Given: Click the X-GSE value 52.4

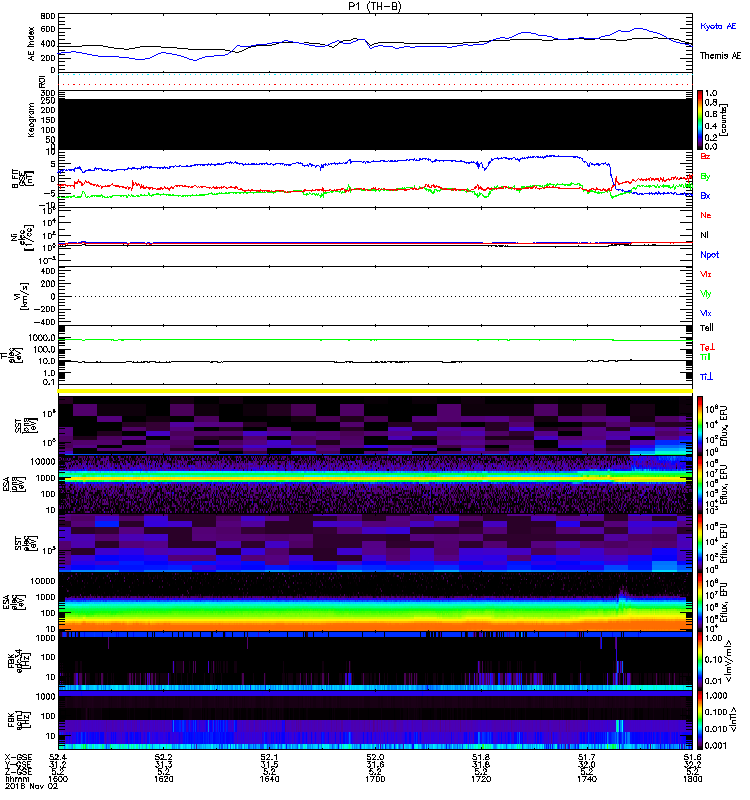Looking at the screenshot, I should coord(58,757).
